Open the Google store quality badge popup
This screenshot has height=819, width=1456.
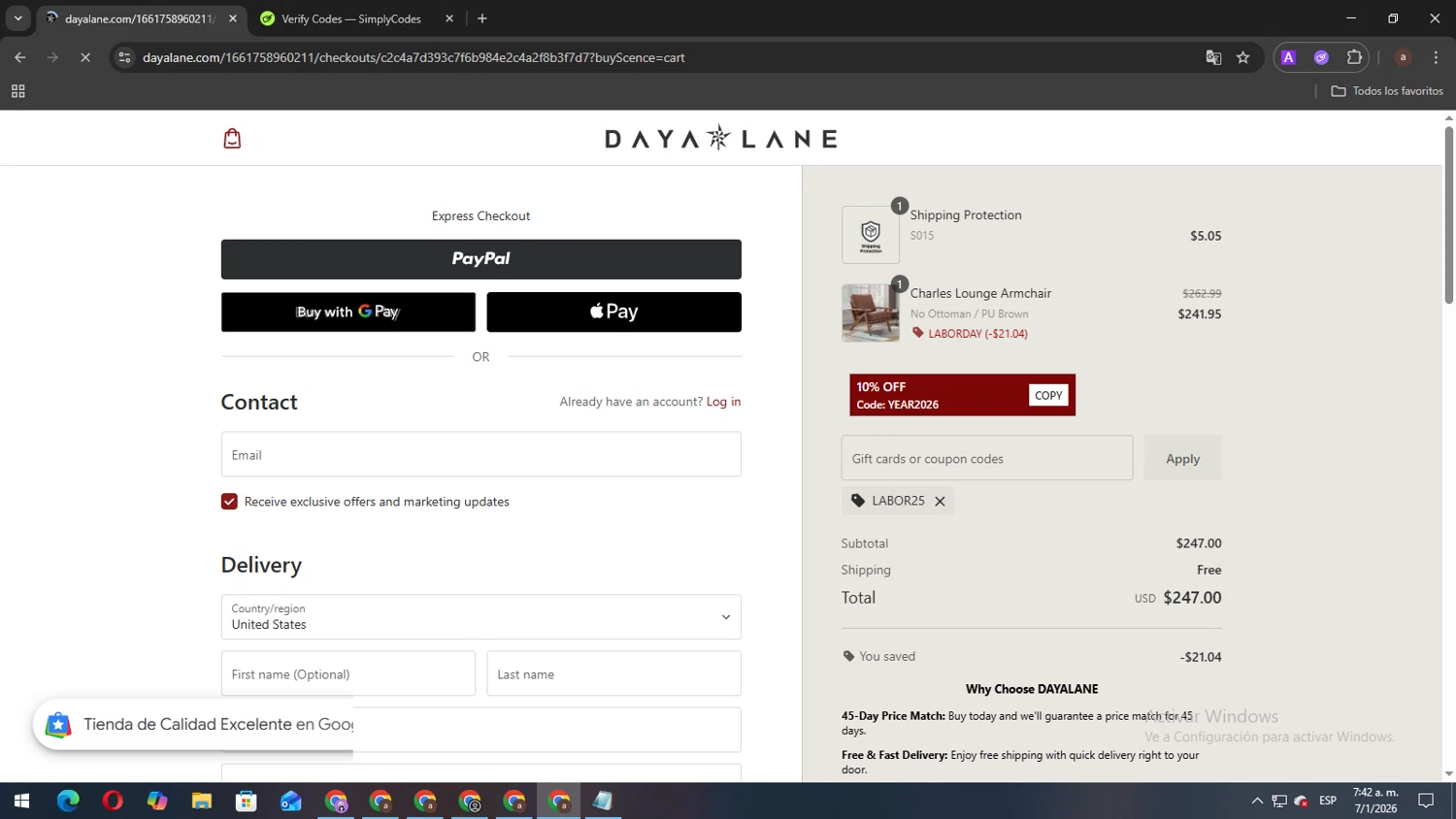(194, 725)
